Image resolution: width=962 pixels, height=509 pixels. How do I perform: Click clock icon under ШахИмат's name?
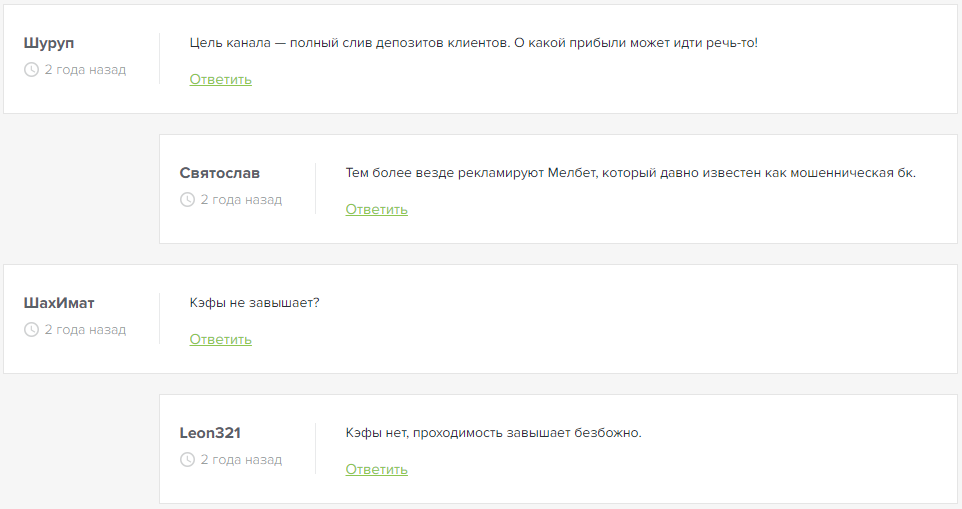(x=31, y=330)
